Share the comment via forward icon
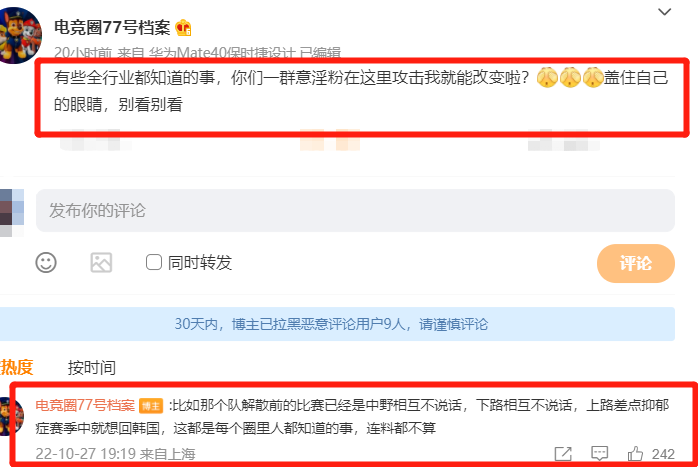This screenshot has width=698, height=467. click(563, 454)
